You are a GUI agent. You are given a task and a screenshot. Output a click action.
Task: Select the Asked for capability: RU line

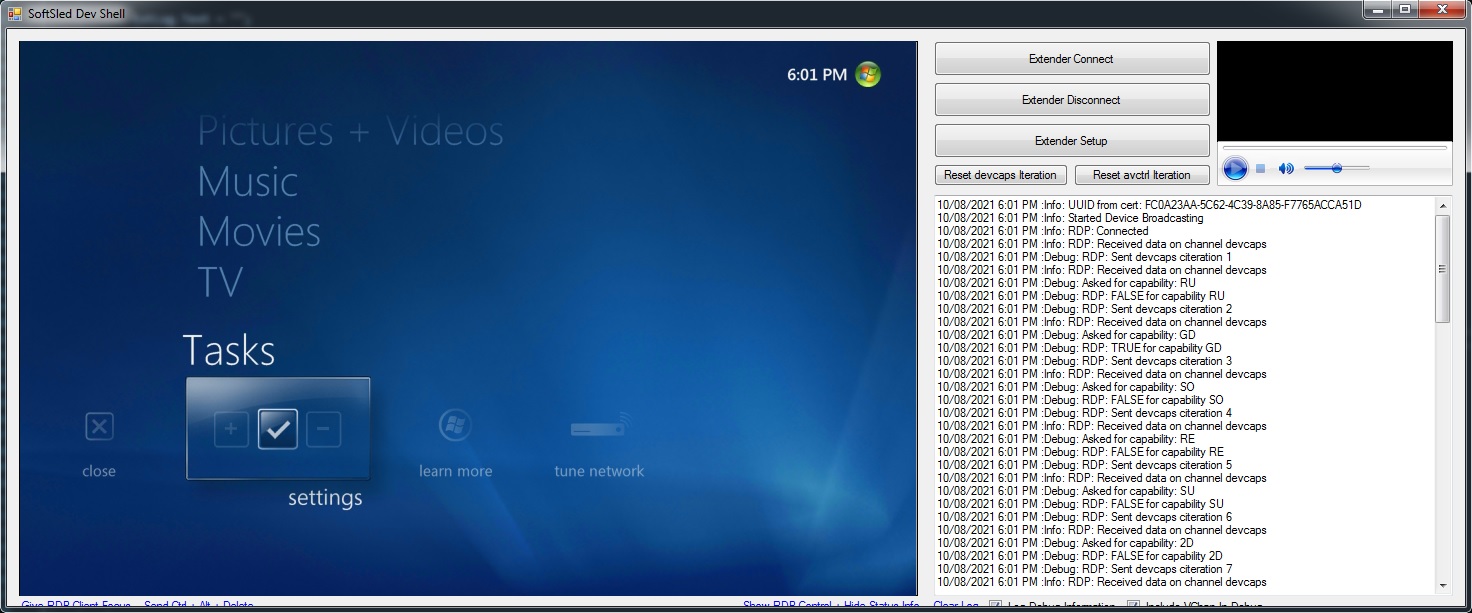coord(1066,283)
